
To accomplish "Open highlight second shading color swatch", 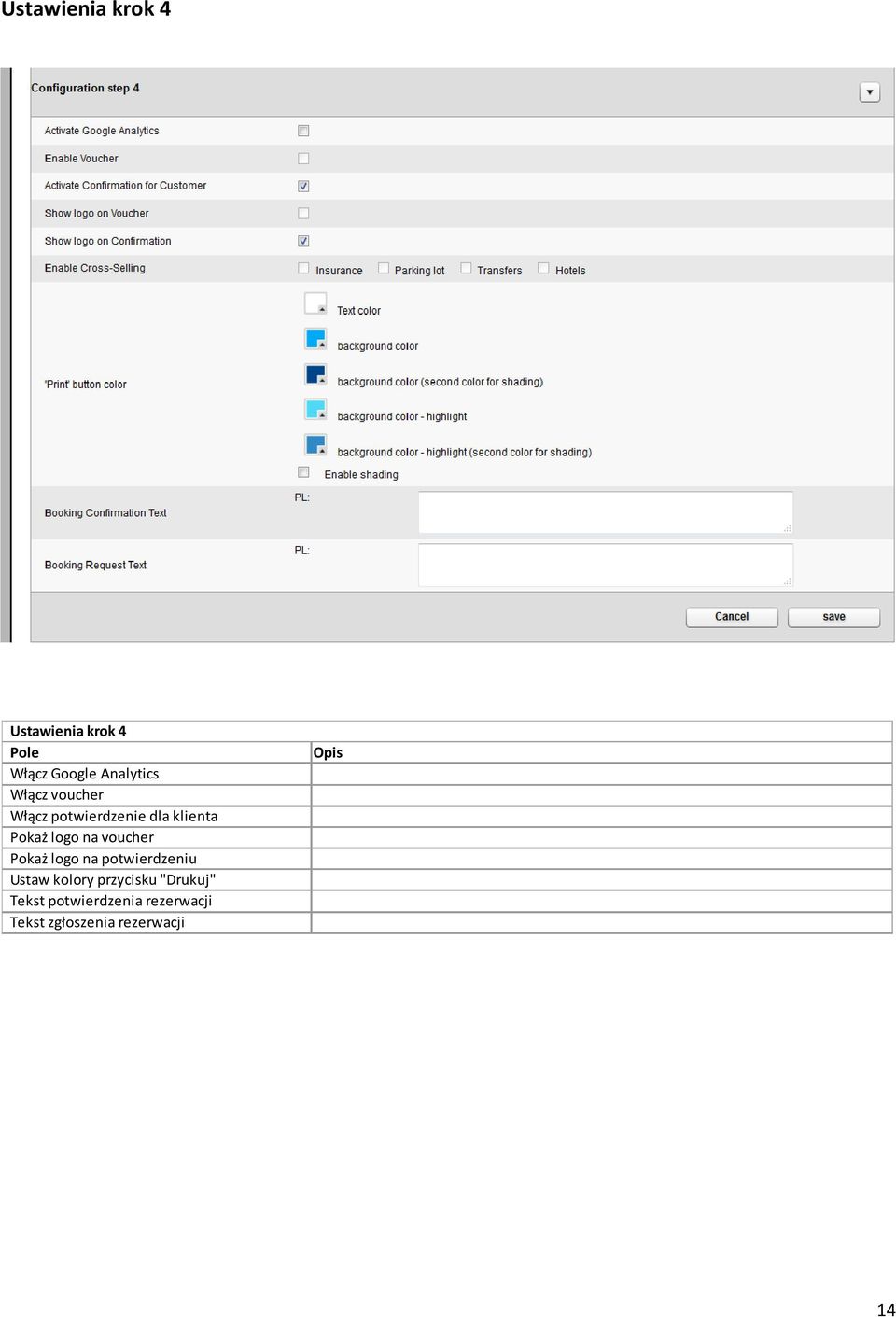I will (x=315, y=444).
